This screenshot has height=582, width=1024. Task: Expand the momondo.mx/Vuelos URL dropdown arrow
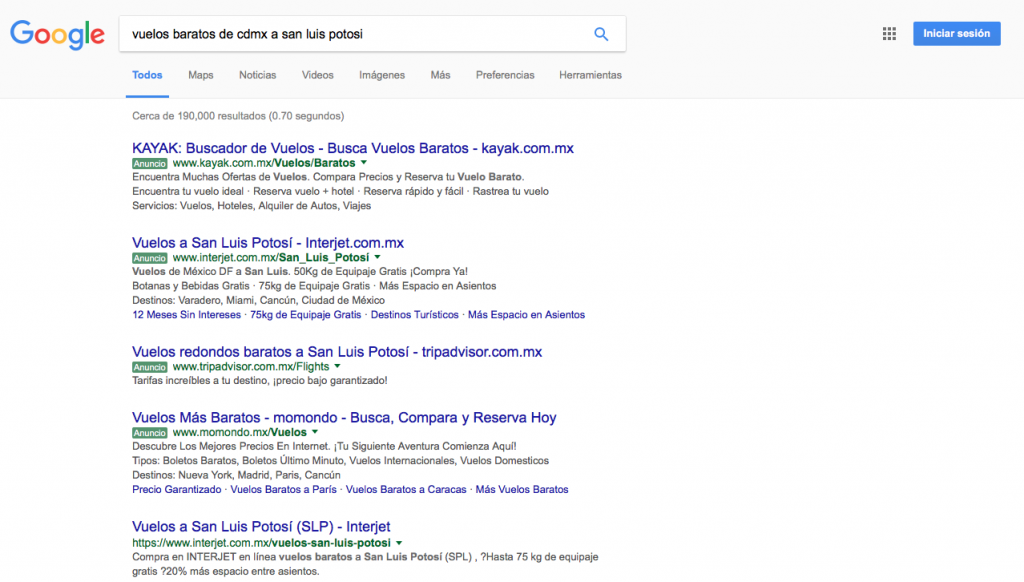click(315, 432)
